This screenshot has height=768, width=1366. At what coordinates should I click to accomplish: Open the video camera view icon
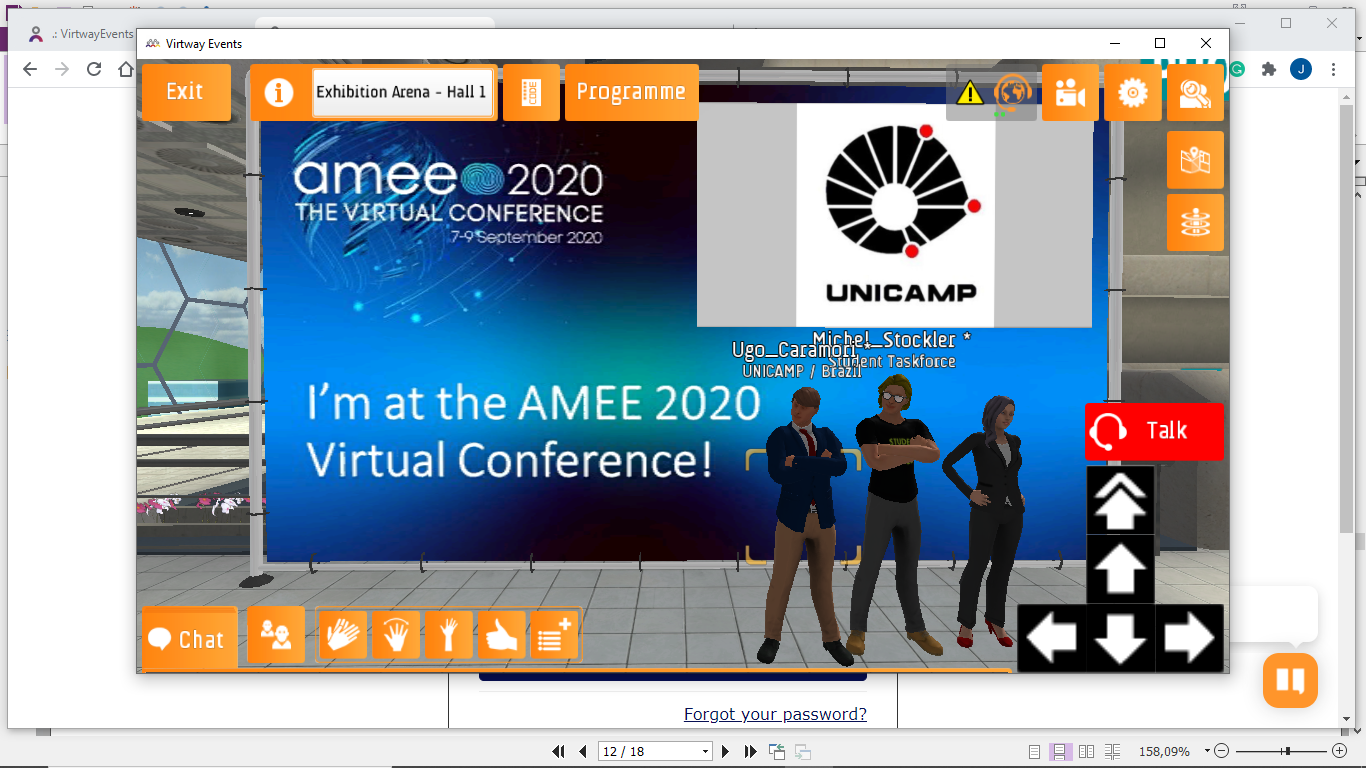[x=1070, y=93]
